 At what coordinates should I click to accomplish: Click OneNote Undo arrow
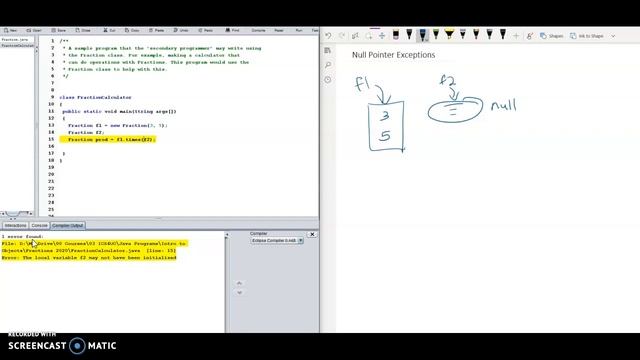click(328, 36)
